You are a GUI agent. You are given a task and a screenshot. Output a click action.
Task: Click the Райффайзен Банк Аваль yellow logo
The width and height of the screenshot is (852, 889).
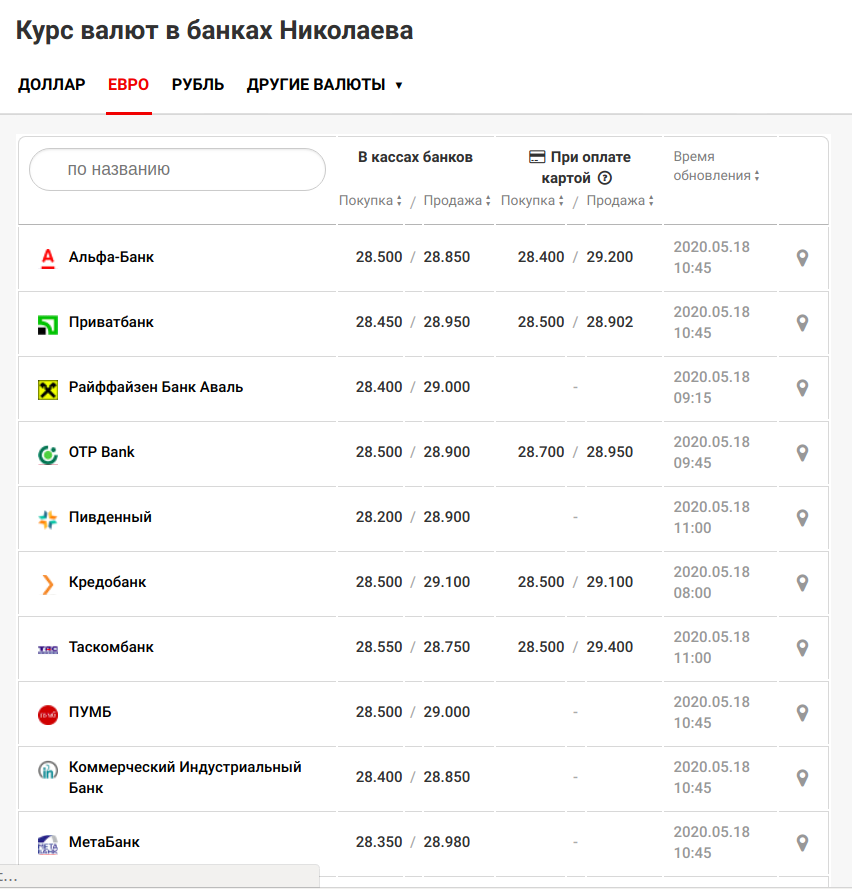[x=48, y=390]
